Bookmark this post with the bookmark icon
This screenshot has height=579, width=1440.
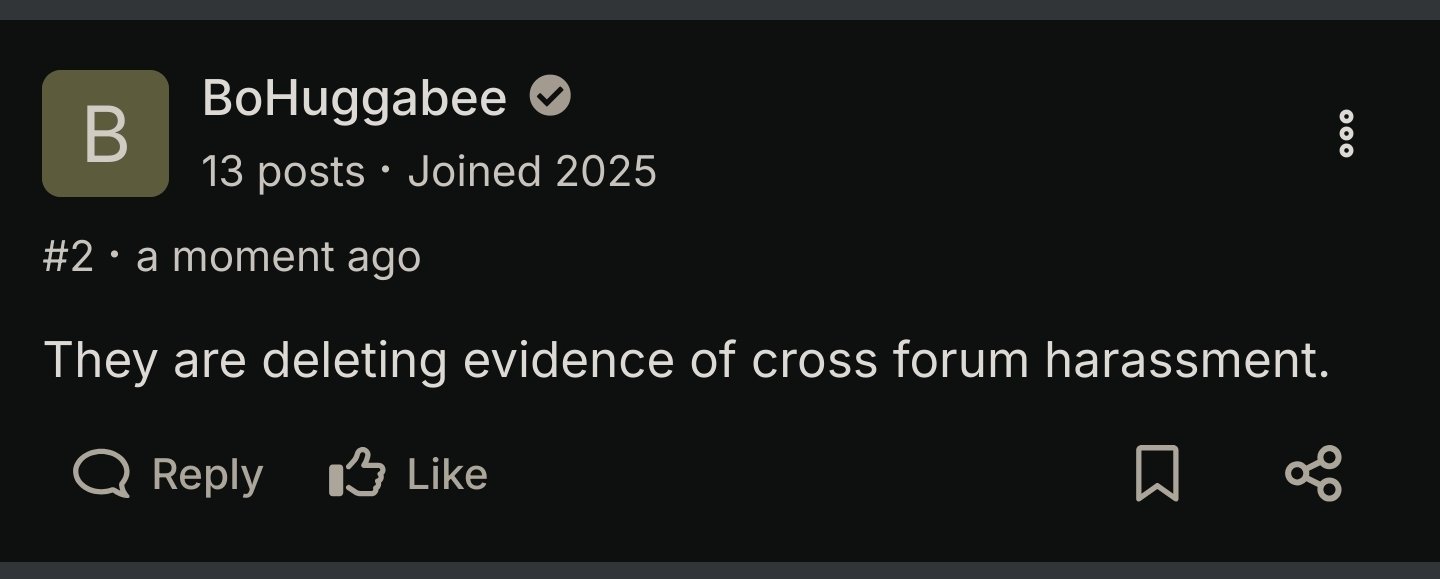[x=1157, y=474]
